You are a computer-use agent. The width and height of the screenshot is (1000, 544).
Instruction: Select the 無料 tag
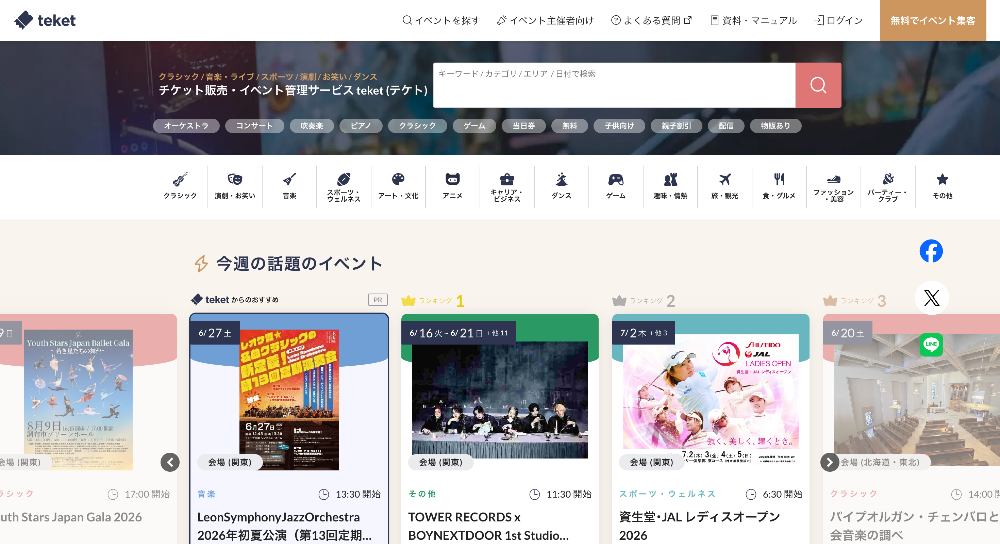click(x=570, y=126)
